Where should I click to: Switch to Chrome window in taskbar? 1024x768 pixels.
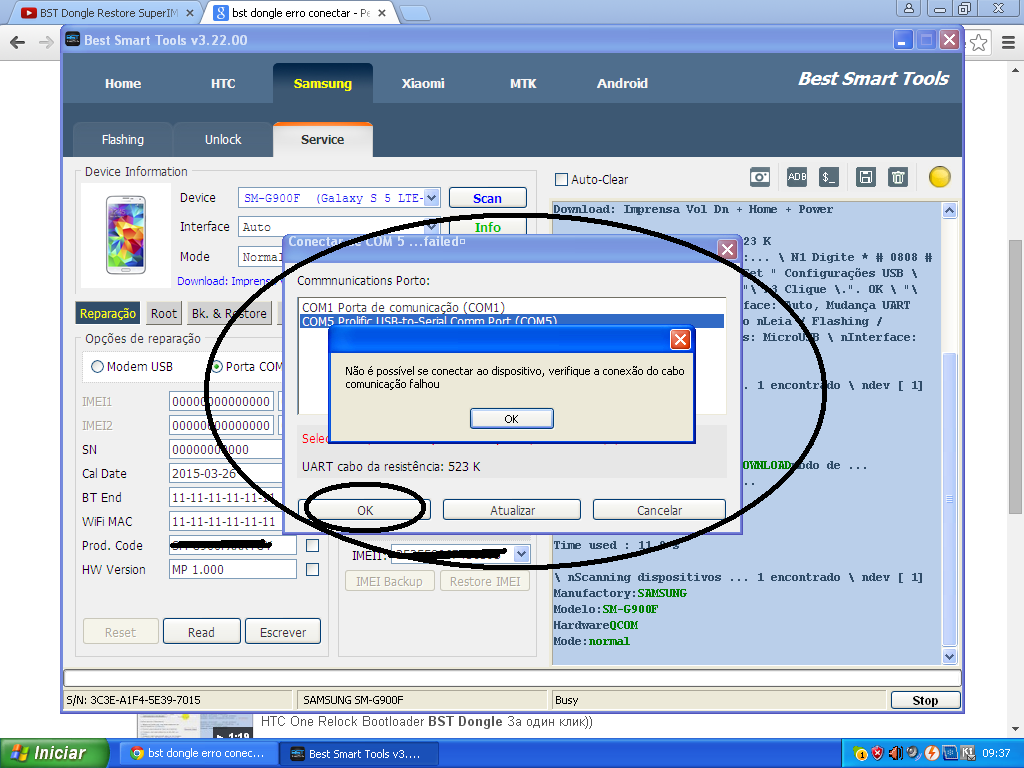[198, 753]
